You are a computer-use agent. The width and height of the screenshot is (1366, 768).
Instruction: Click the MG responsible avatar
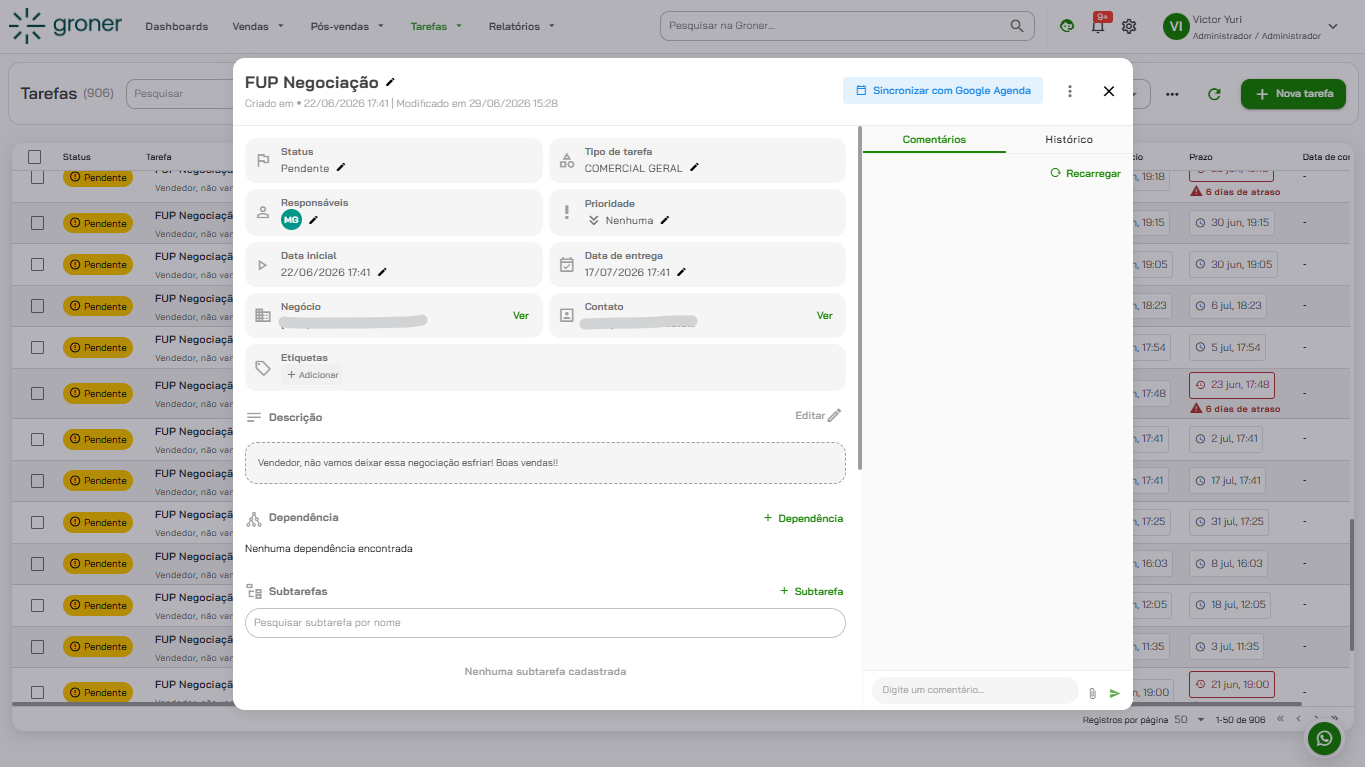[x=291, y=220]
